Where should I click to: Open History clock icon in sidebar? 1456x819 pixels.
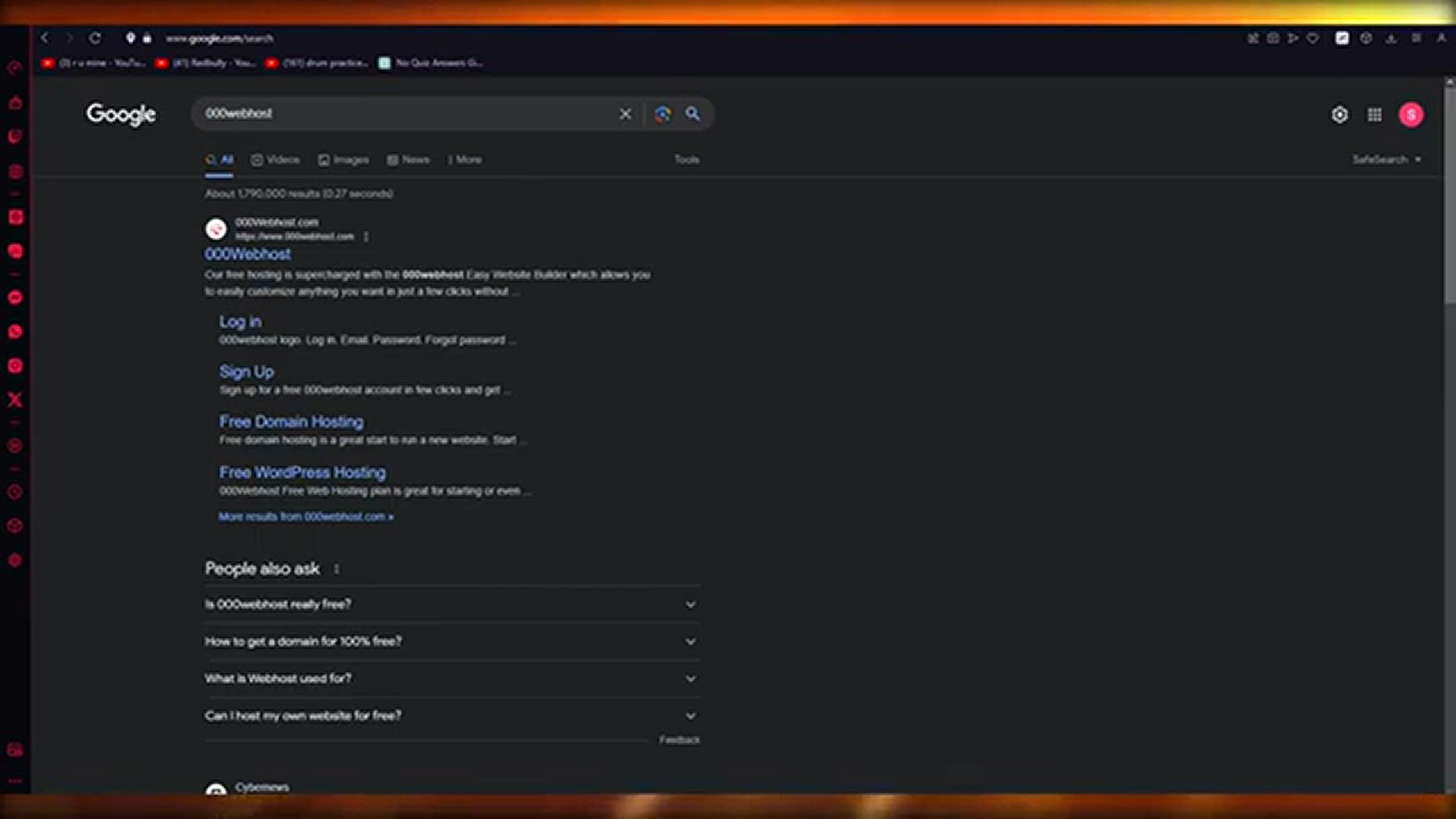(15, 492)
